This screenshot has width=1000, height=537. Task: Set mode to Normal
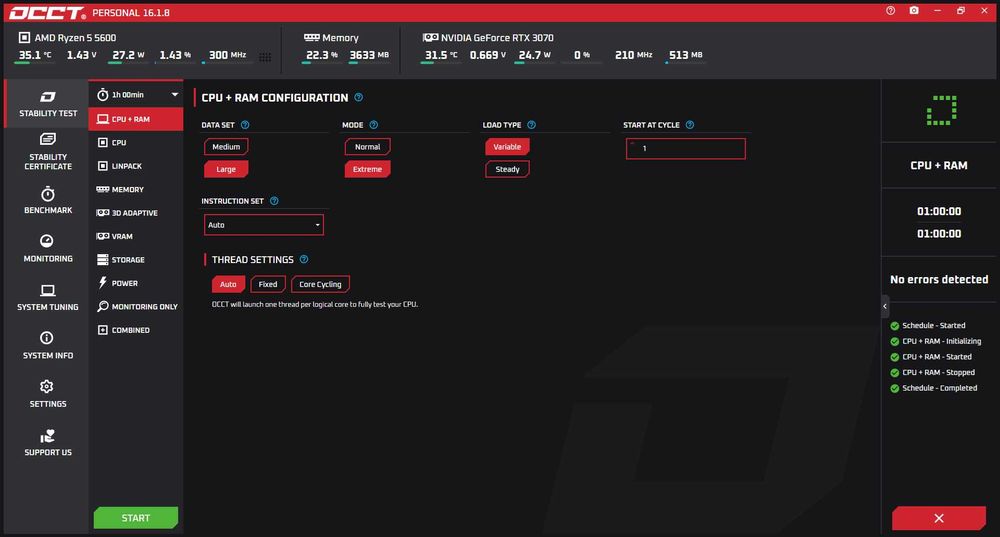tap(367, 147)
